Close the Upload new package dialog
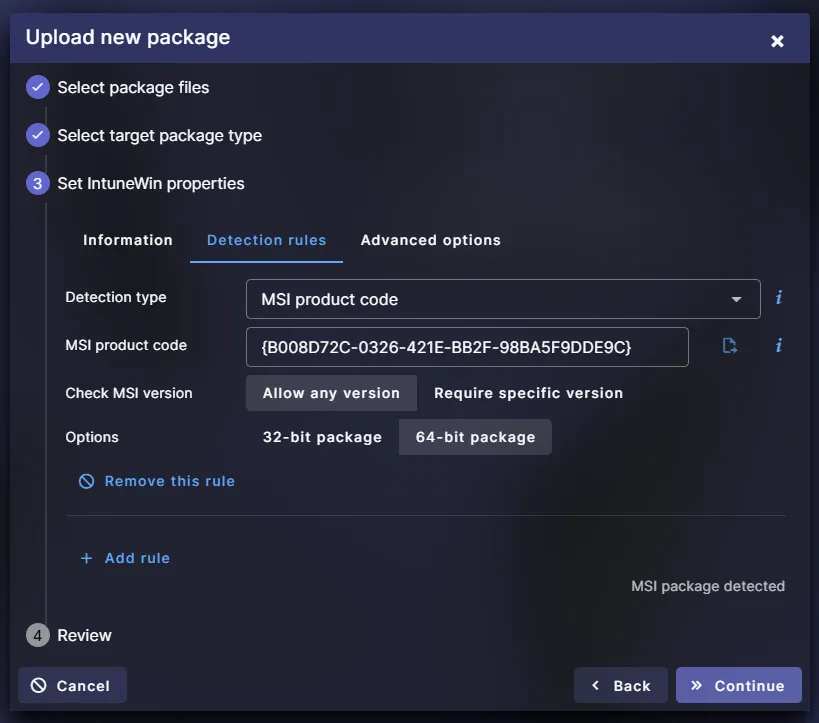 pos(777,41)
